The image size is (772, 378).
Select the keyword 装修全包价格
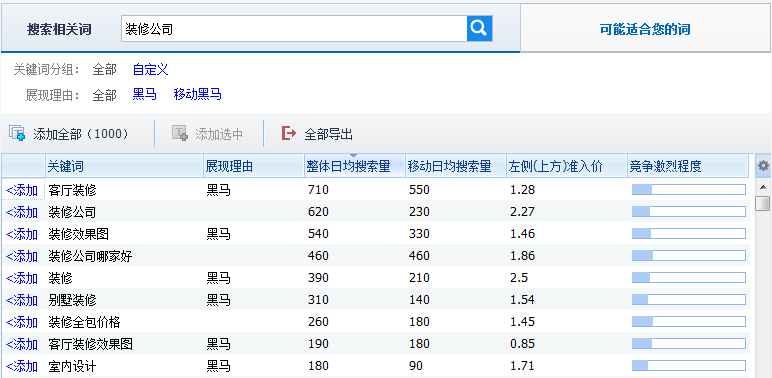click(x=84, y=322)
